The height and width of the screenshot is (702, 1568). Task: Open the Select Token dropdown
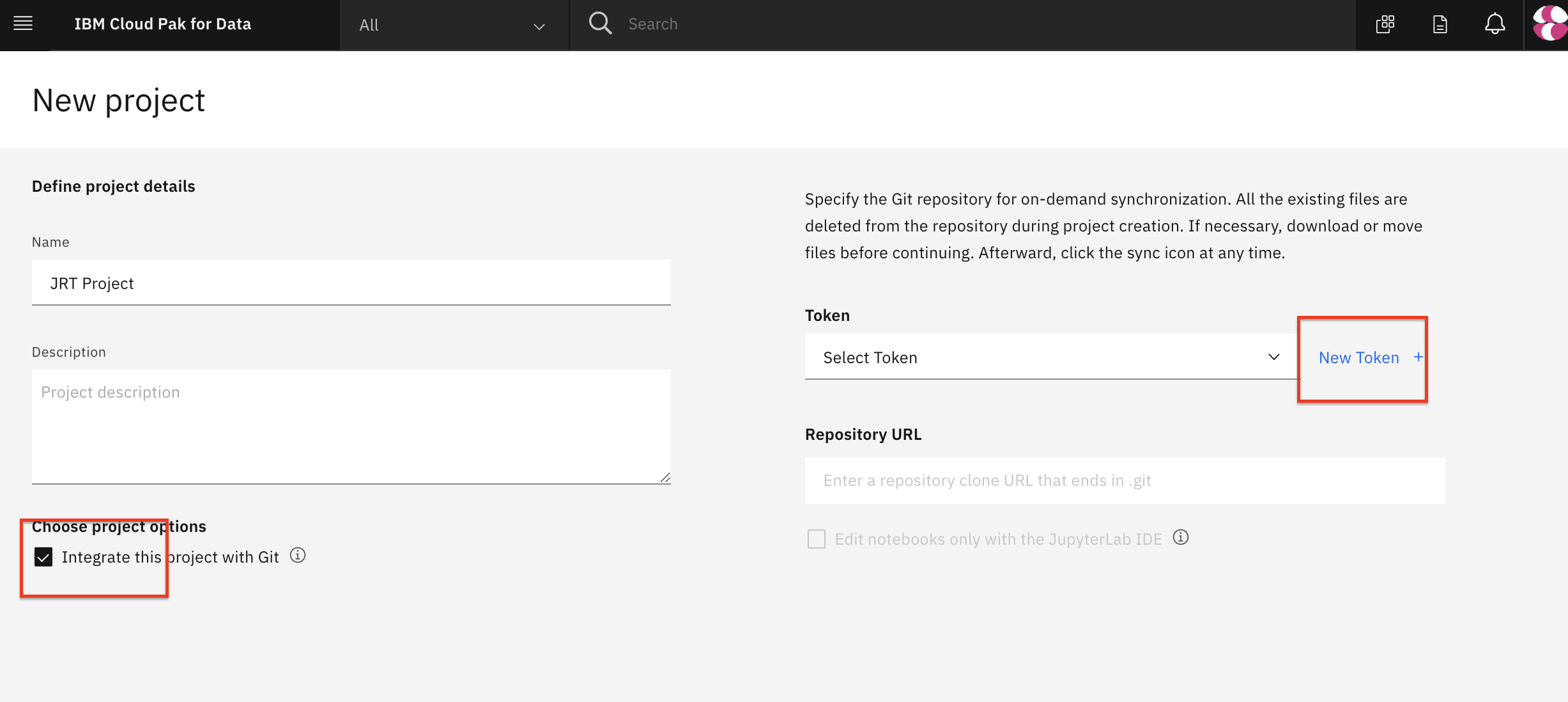click(1051, 357)
